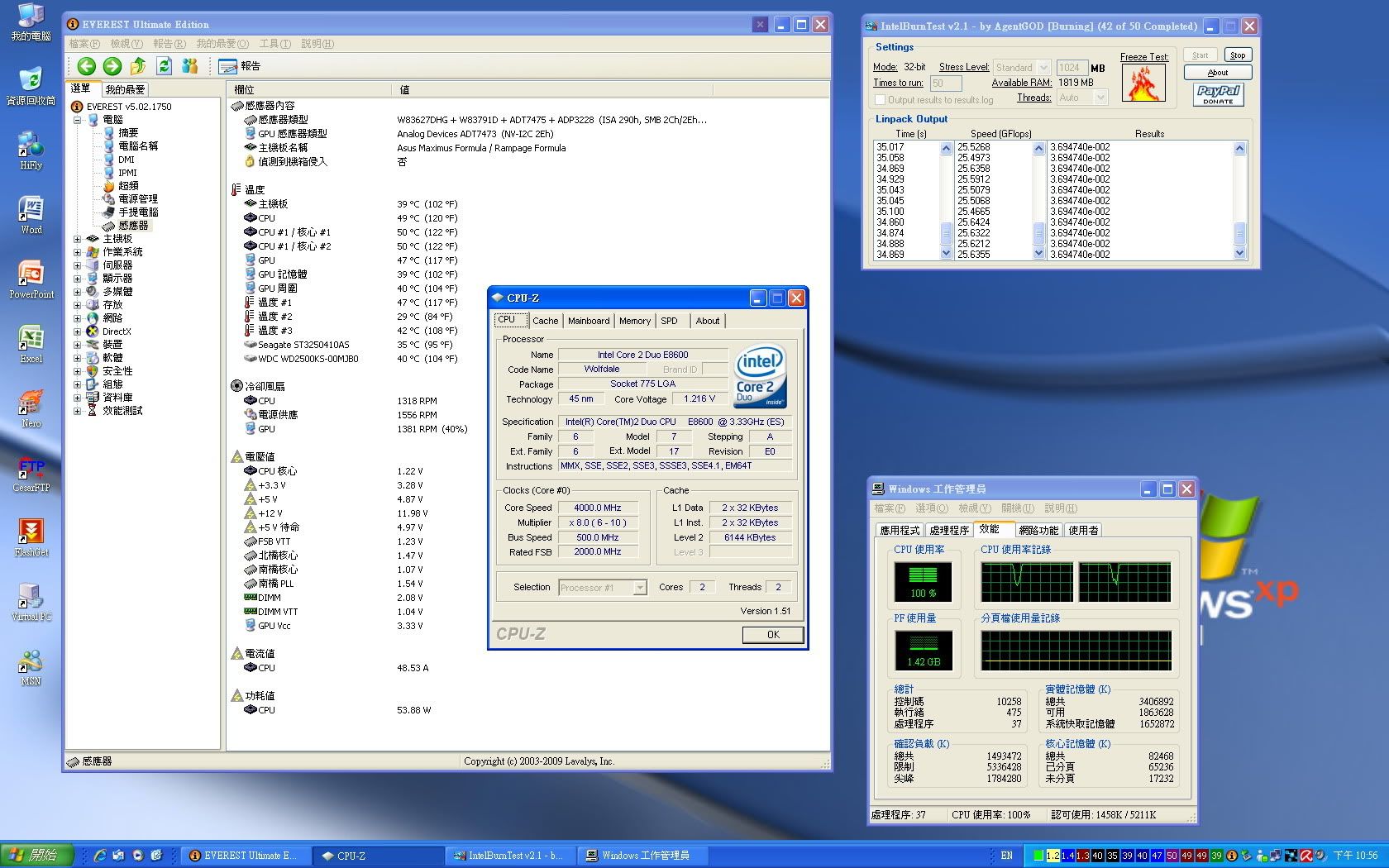Click the Up arrow icon in EVEREST toolbar
This screenshot has width=1389, height=868.
click(x=138, y=66)
